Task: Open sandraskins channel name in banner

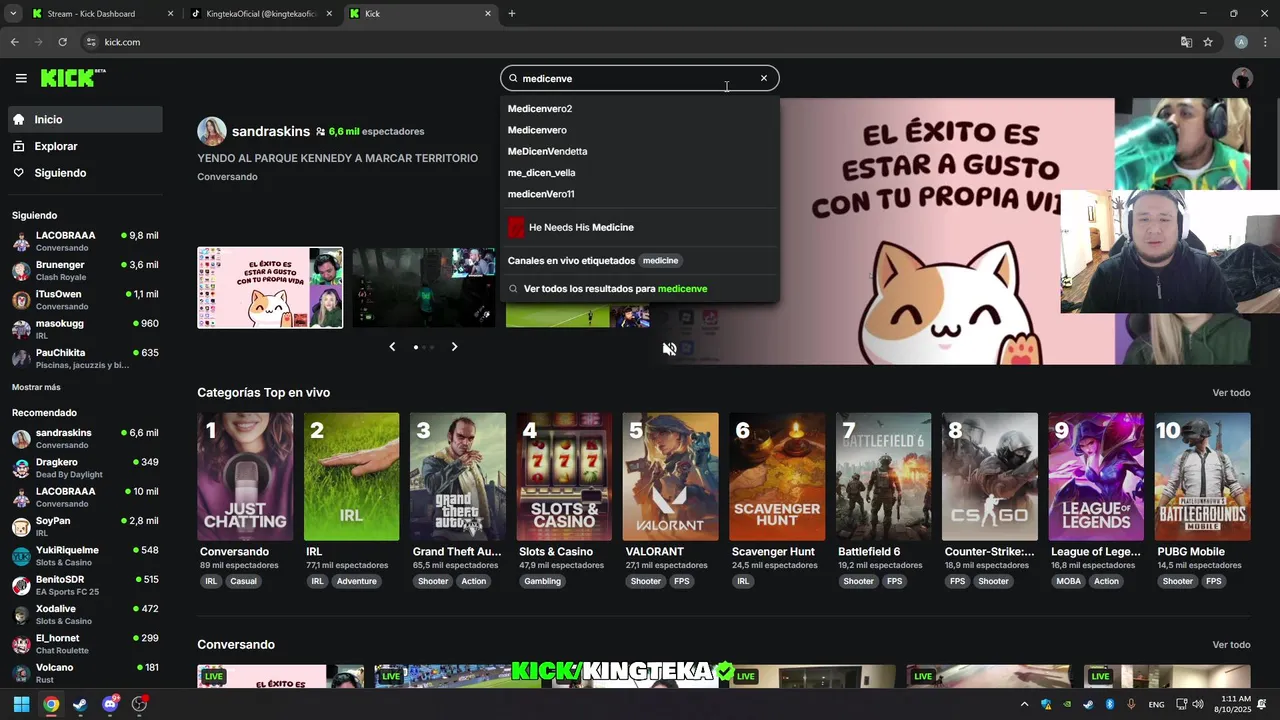Action: (271, 131)
